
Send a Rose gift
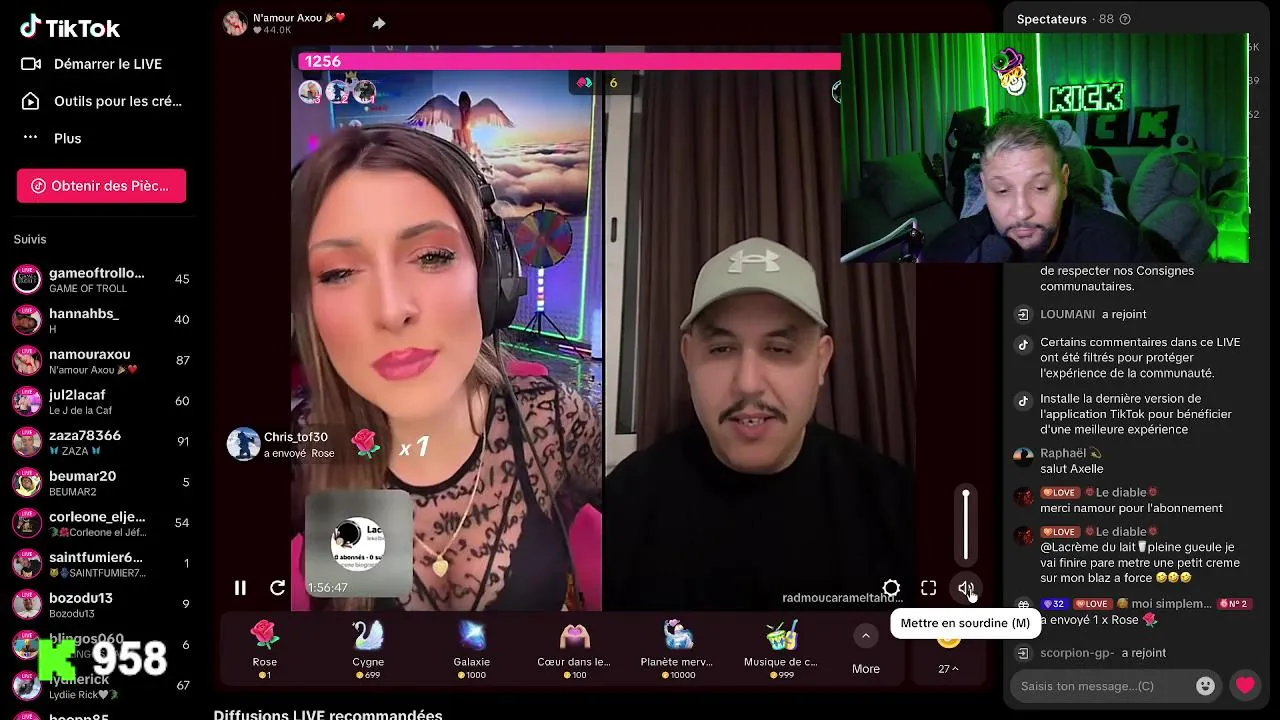(265, 648)
